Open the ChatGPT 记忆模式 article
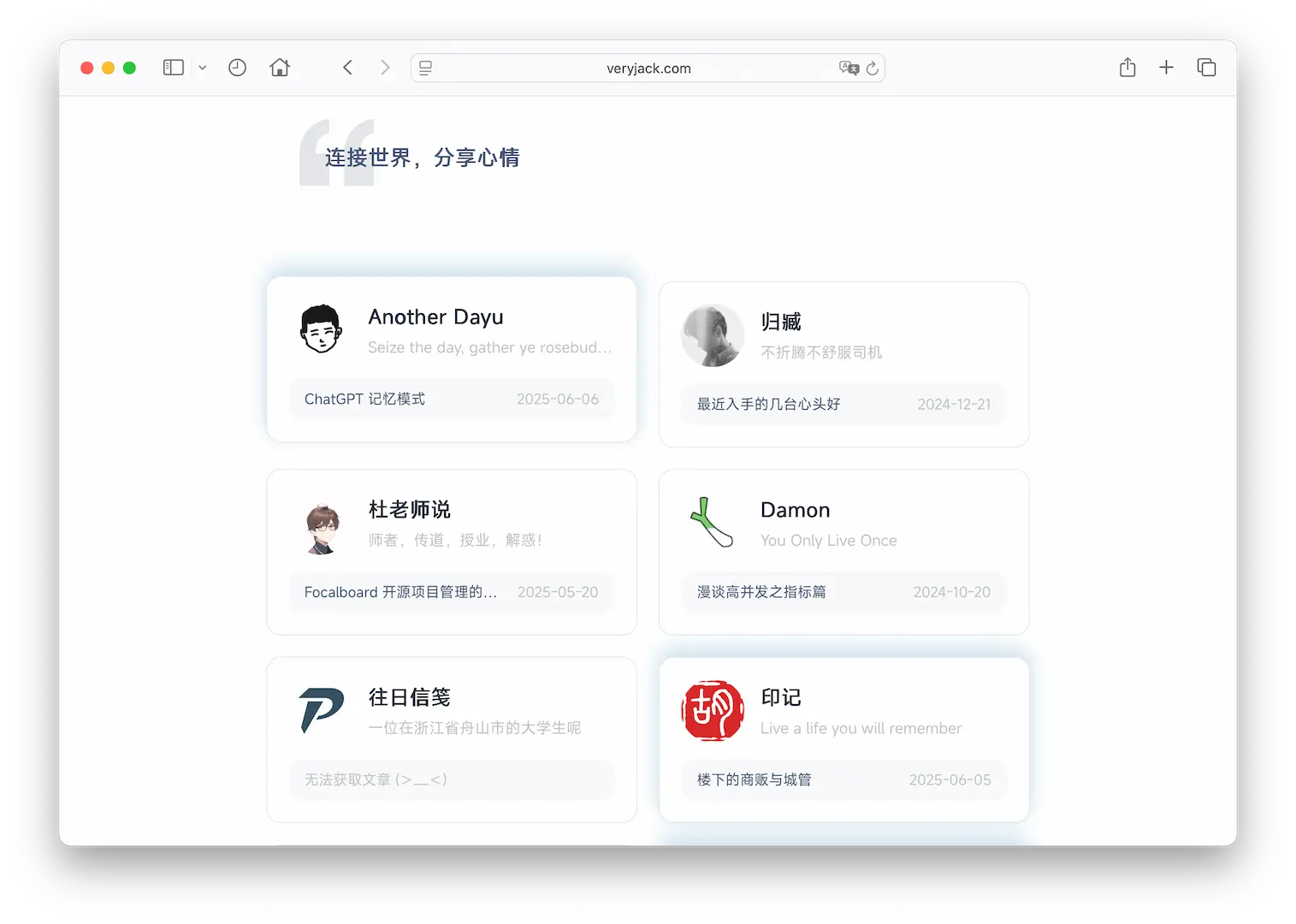Screen dimensions: 1296x924 364,400
